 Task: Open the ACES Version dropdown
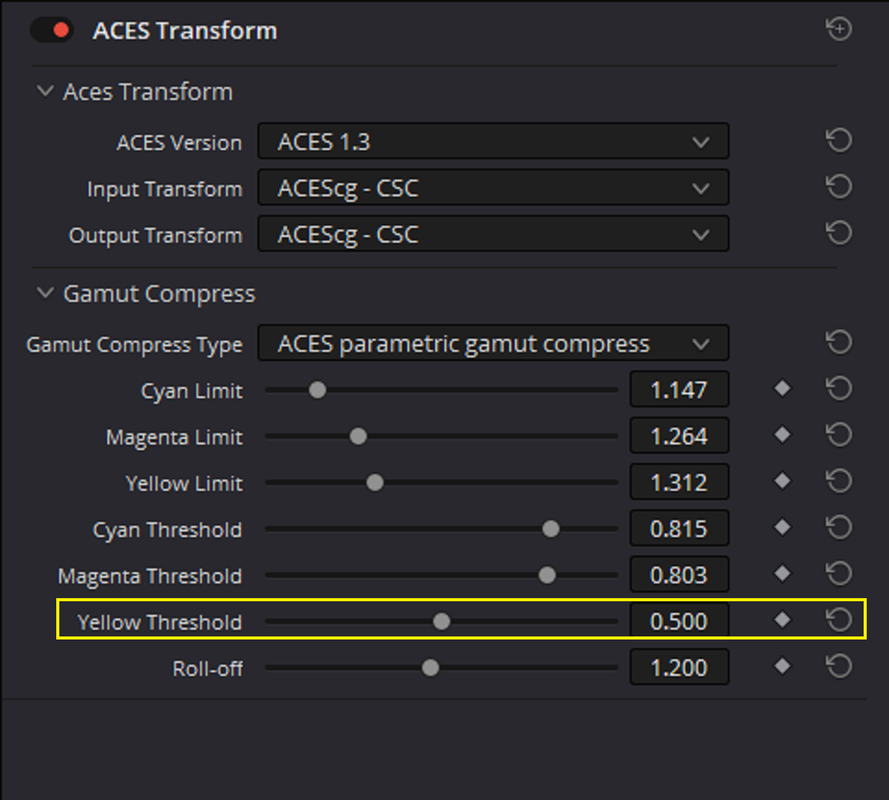click(493, 141)
